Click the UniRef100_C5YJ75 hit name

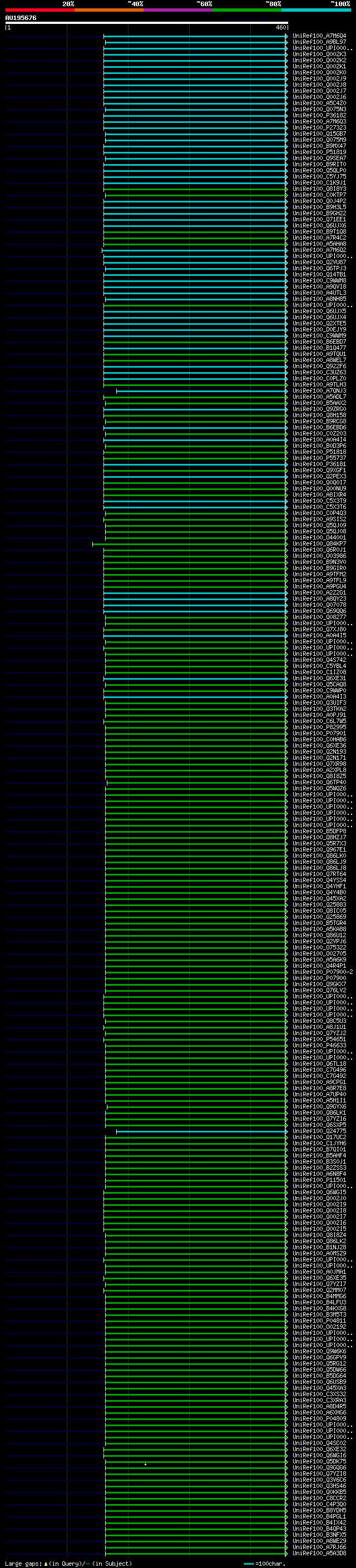coord(319,176)
